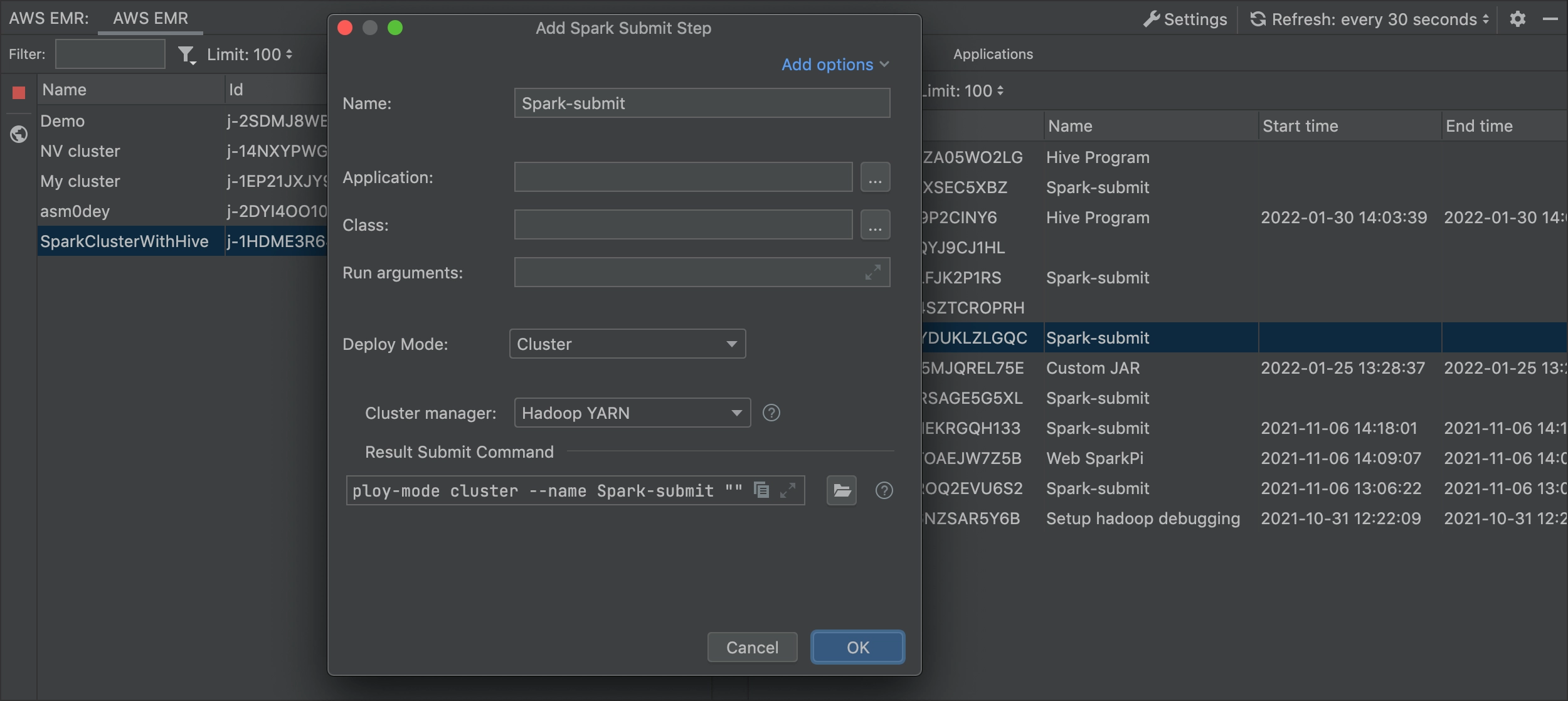Select Spark-submit step started 2021-11-06 13:06:22

[1244, 488]
